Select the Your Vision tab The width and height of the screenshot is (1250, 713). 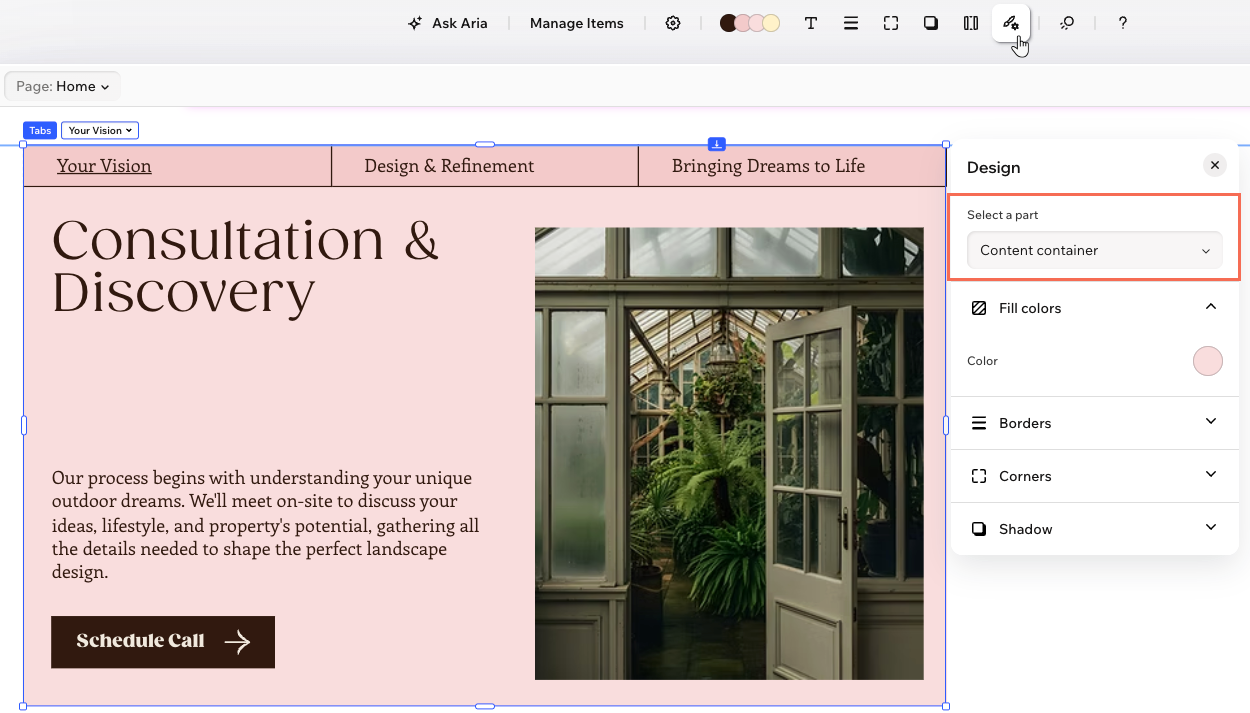[x=177, y=166]
